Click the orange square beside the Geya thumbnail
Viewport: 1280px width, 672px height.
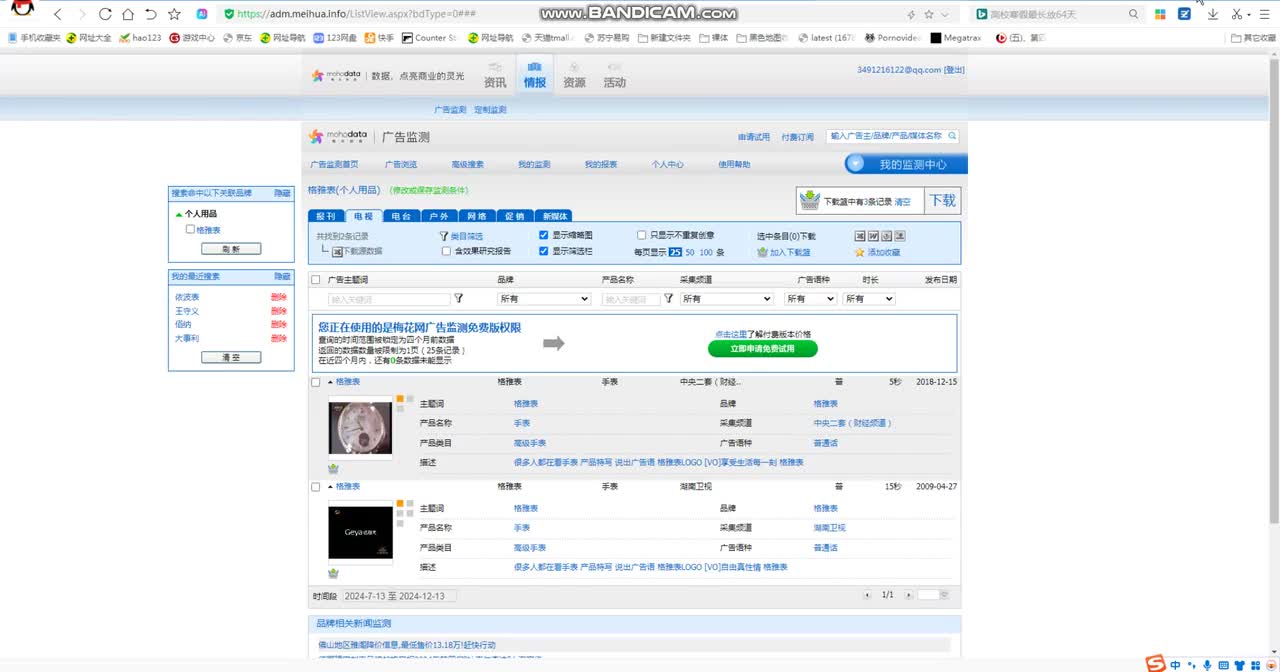coord(400,503)
